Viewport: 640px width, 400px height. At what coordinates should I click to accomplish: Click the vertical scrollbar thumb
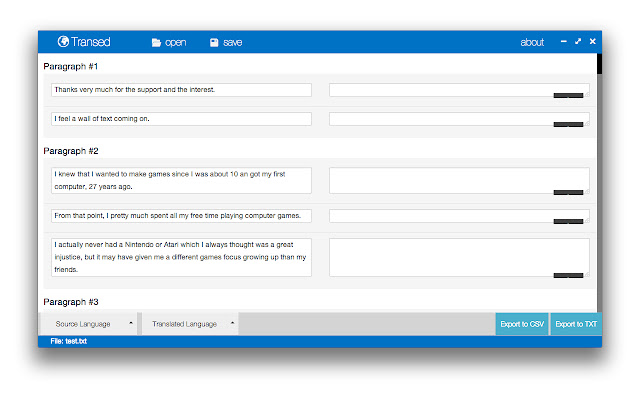(x=599, y=64)
